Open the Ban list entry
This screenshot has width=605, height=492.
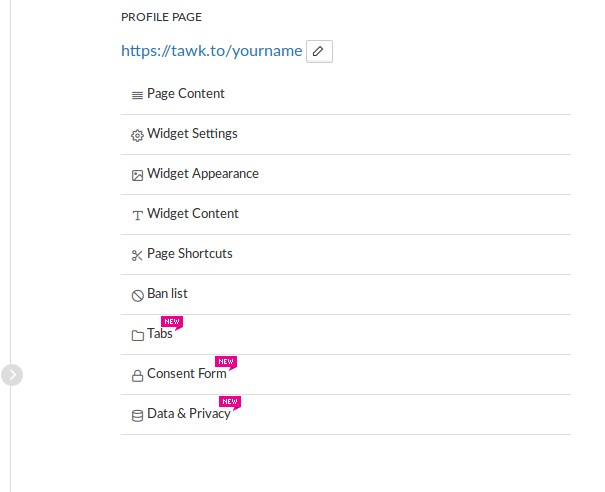167,294
